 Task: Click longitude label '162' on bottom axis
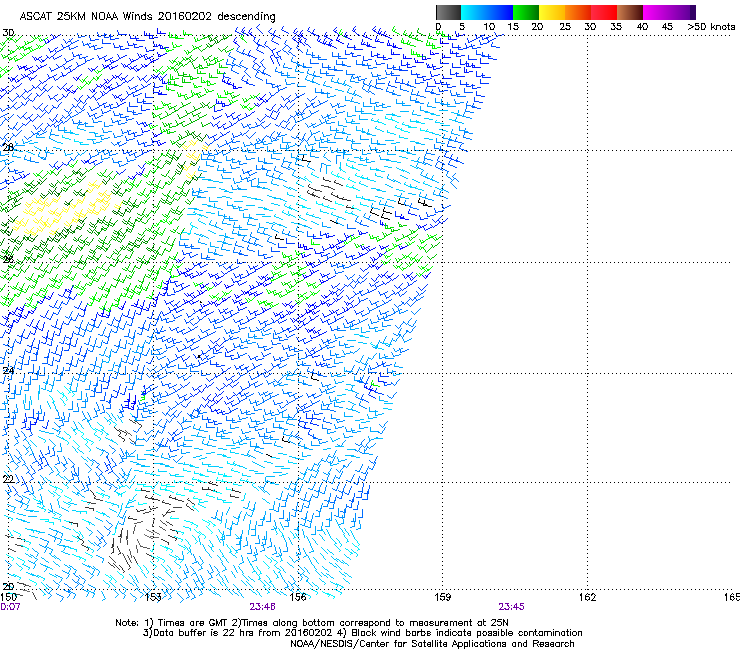(x=587, y=597)
